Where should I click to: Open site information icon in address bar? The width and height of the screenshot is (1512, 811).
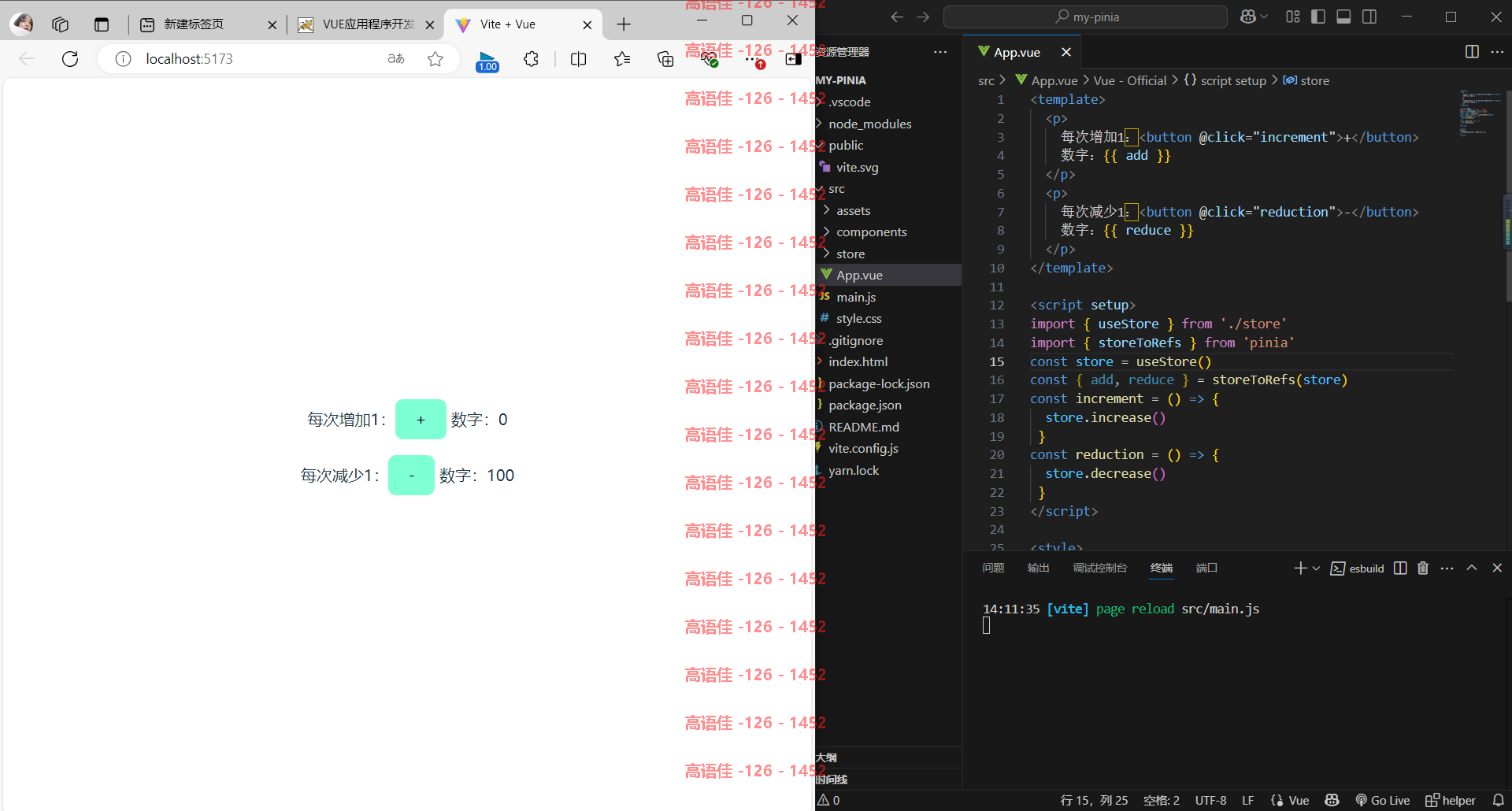pyautogui.click(x=123, y=59)
